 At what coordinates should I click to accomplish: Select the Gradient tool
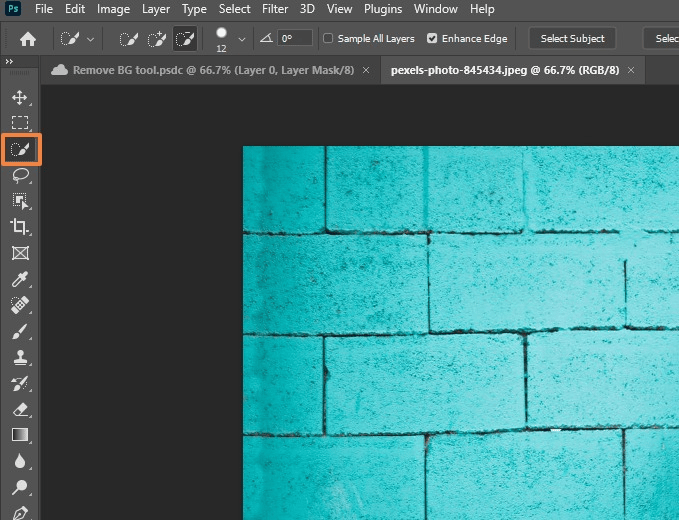click(x=20, y=435)
